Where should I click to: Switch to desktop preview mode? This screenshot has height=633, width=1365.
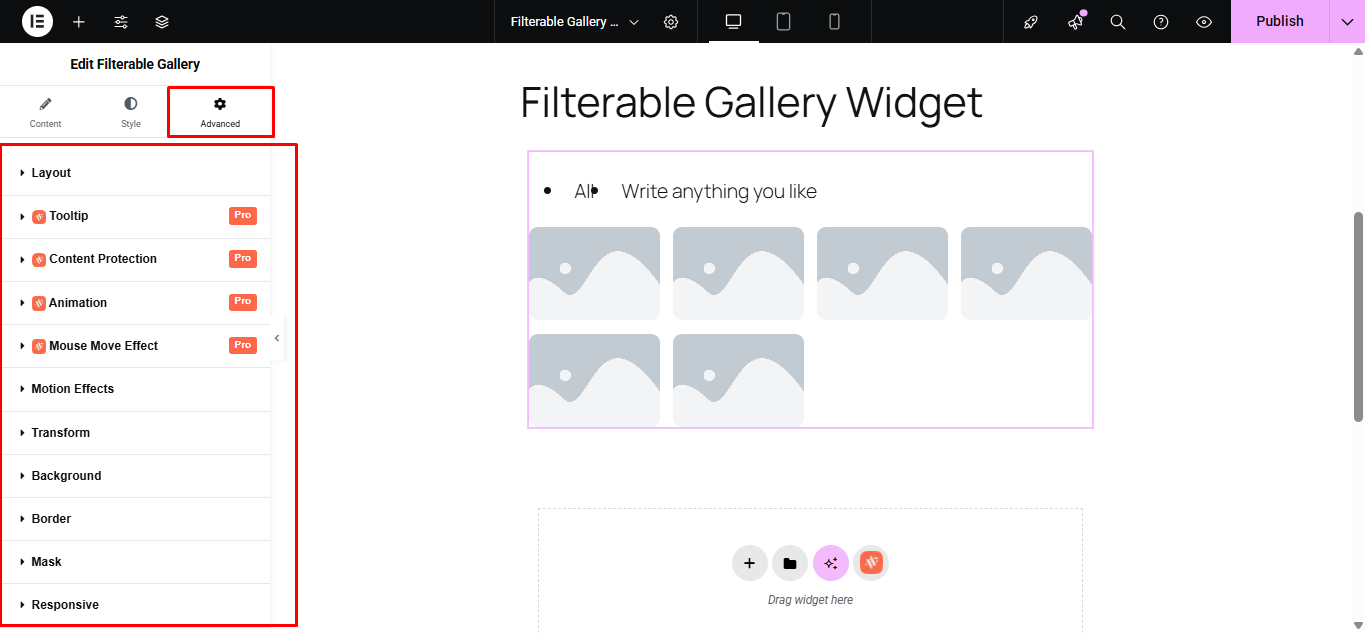[x=734, y=21]
